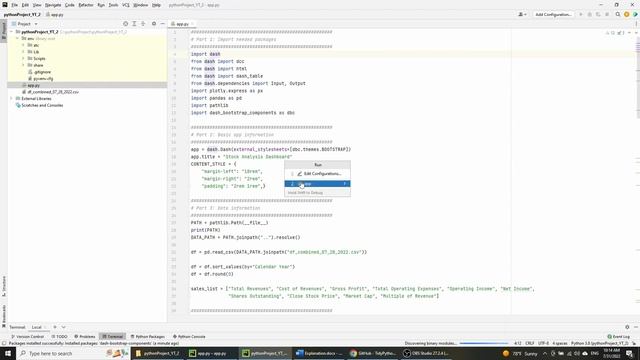Click the UTF-8 encoding status widget

pos(543,343)
